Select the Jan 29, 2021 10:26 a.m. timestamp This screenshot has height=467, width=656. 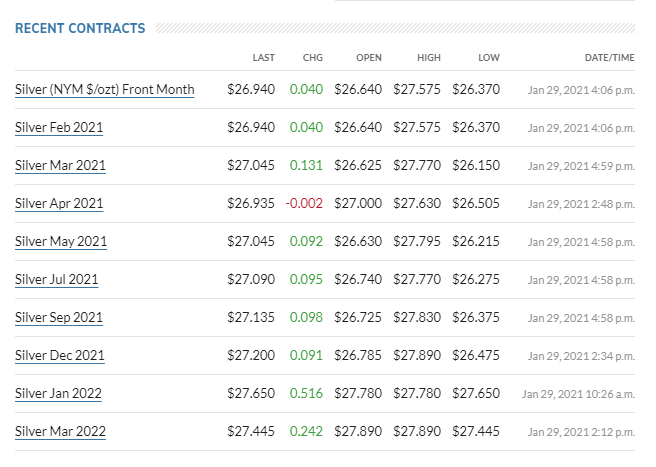578,394
